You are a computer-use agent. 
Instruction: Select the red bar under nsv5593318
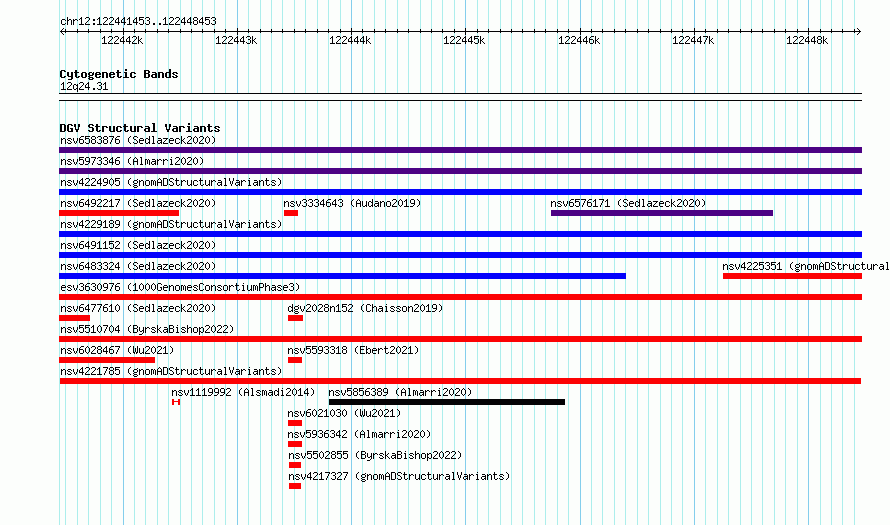(x=295, y=360)
